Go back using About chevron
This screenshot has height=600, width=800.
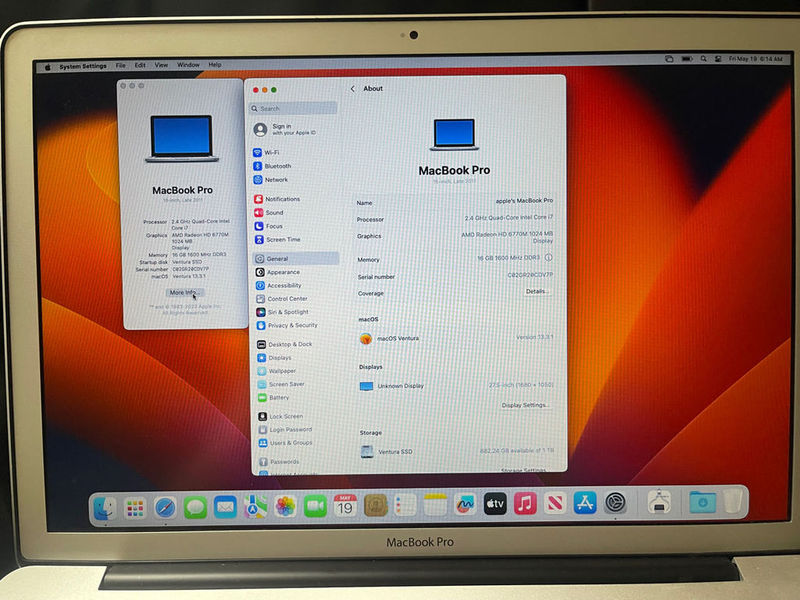(x=353, y=89)
